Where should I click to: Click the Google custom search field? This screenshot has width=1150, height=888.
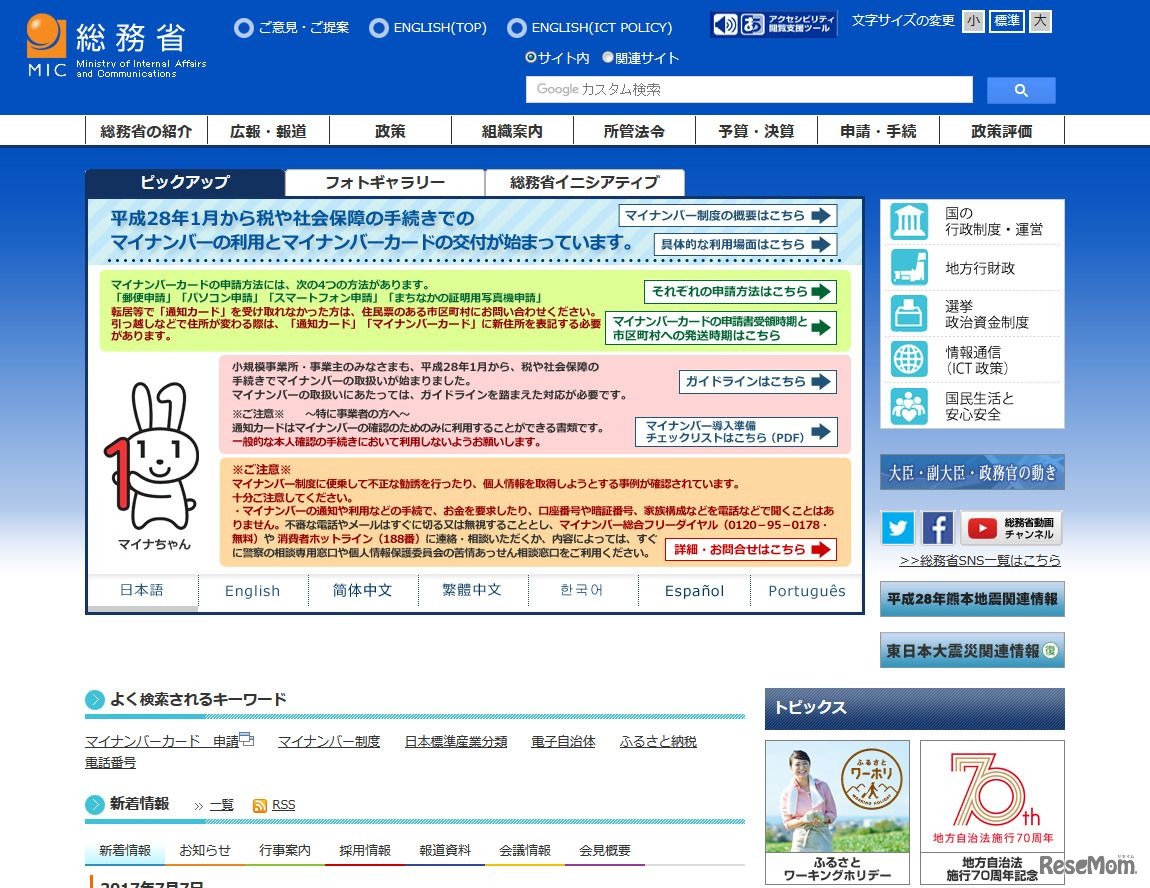749,90
